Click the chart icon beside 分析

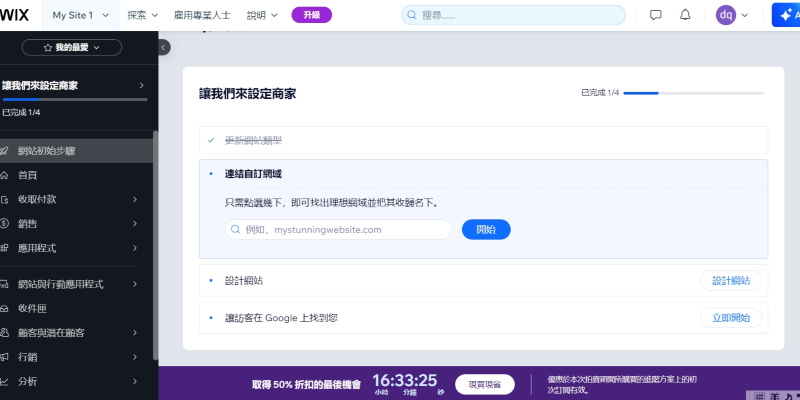(x=5, y=381)
